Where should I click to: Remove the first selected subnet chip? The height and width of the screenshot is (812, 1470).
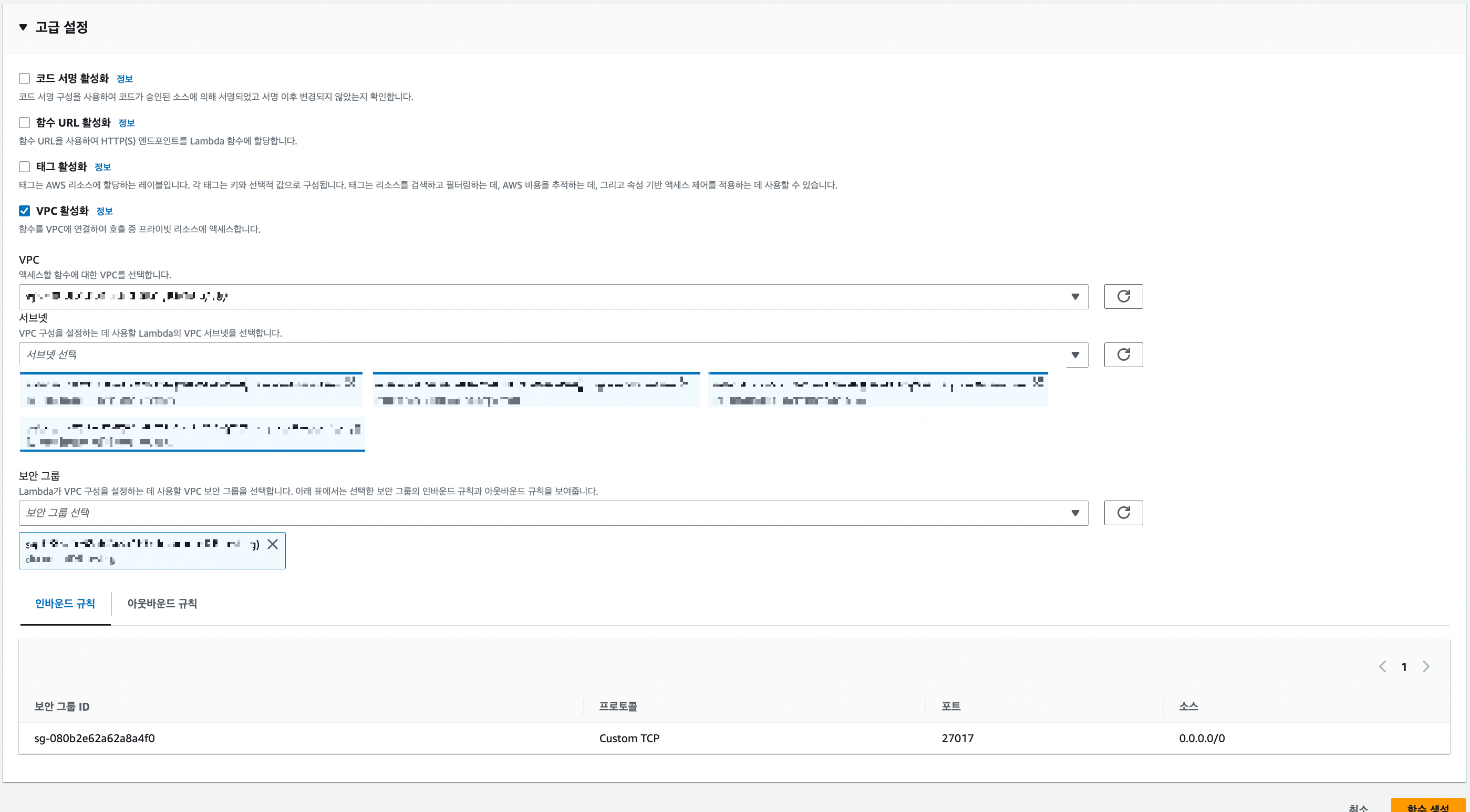pos(350,381)
